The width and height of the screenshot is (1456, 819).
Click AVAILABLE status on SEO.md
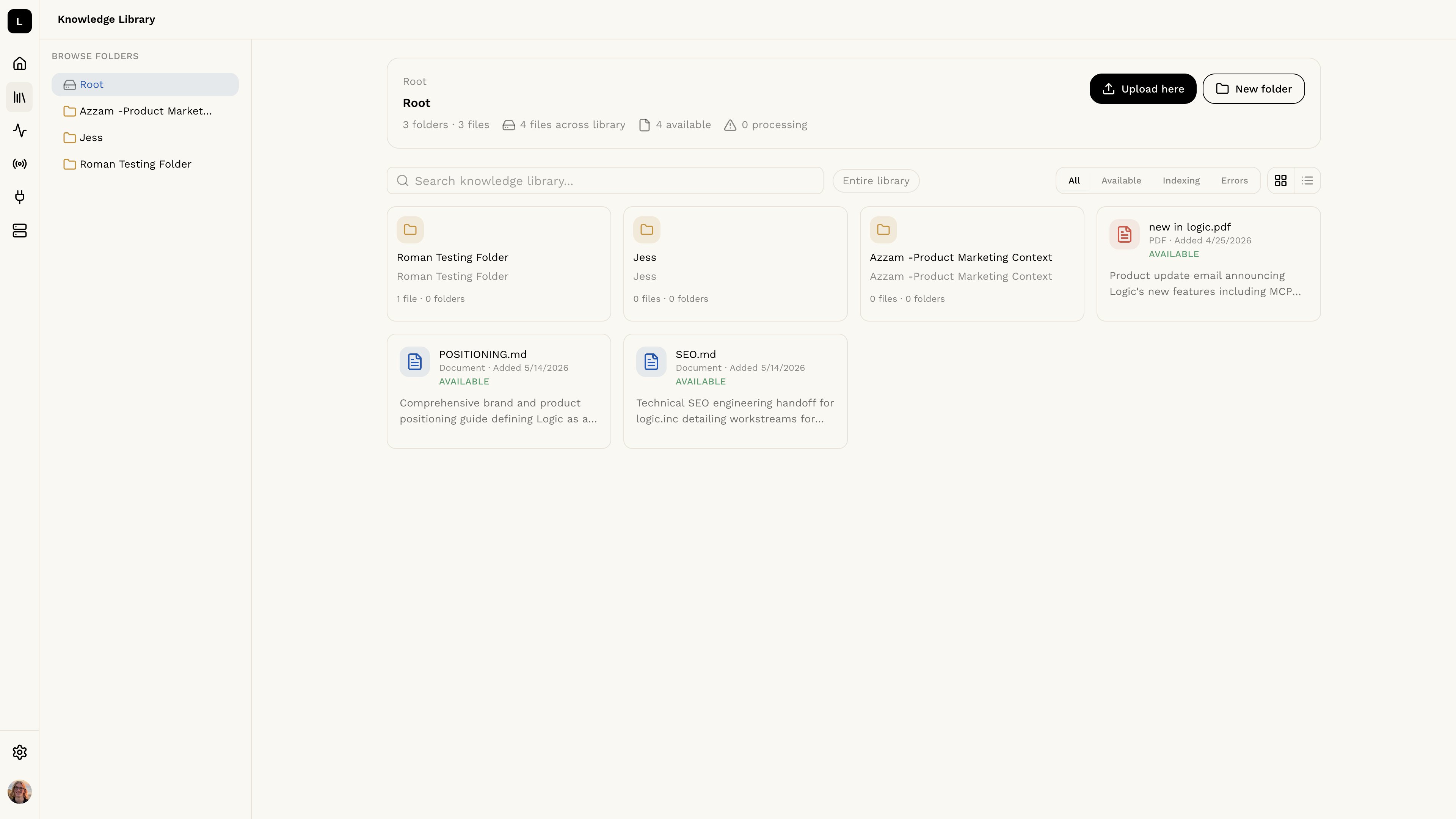coord(701,381)
